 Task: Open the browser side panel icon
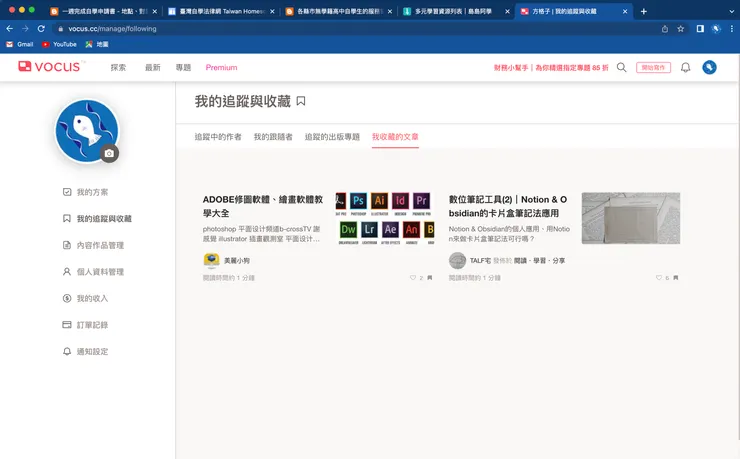700,29
